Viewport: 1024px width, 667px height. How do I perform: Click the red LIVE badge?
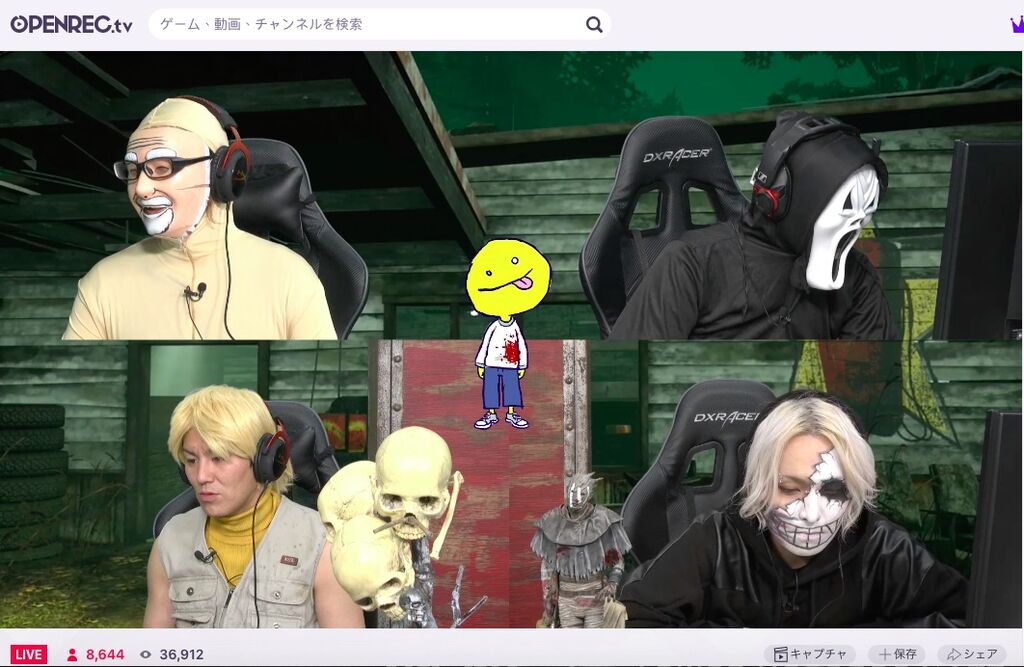29,655
